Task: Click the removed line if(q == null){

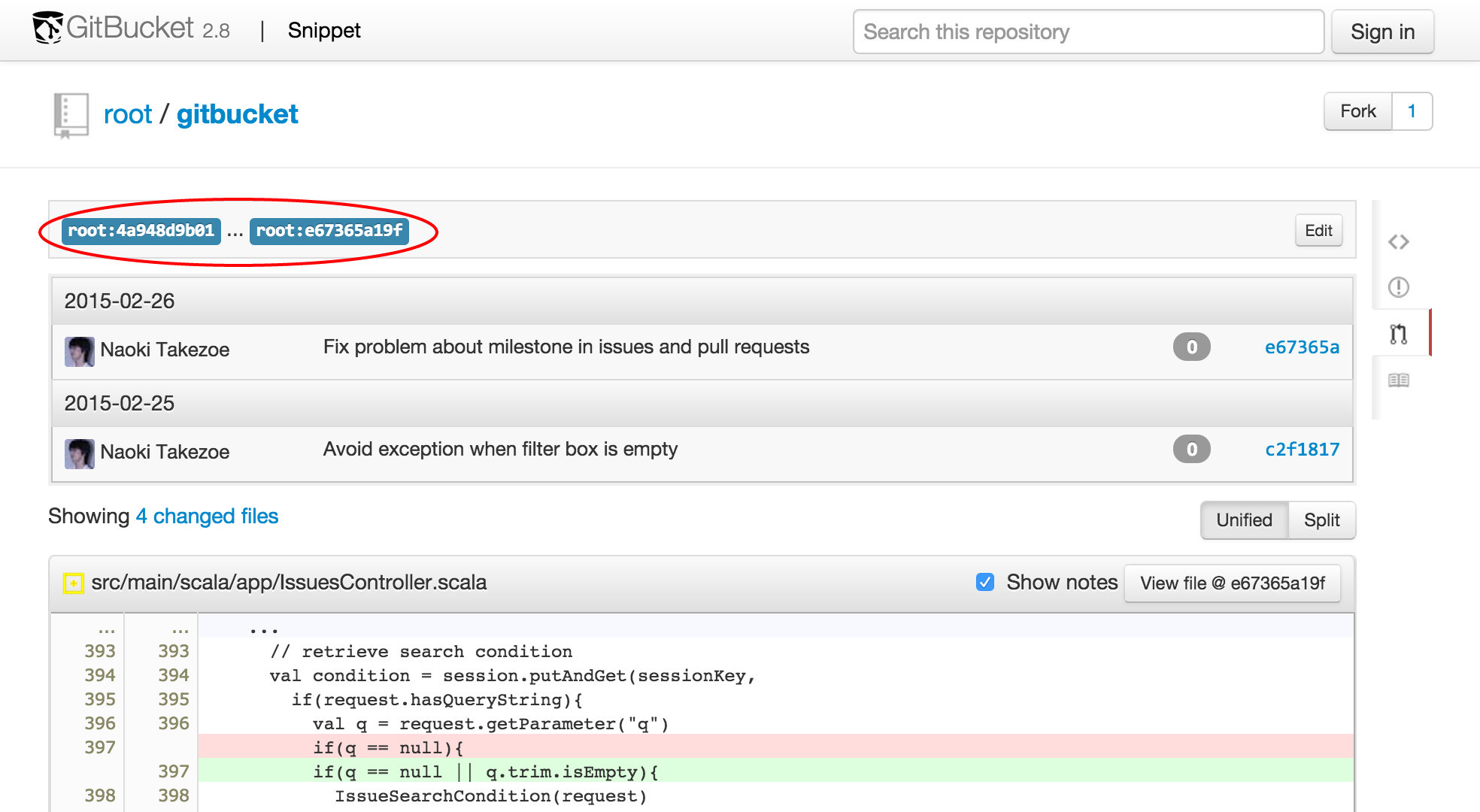Action: point(776,747)
